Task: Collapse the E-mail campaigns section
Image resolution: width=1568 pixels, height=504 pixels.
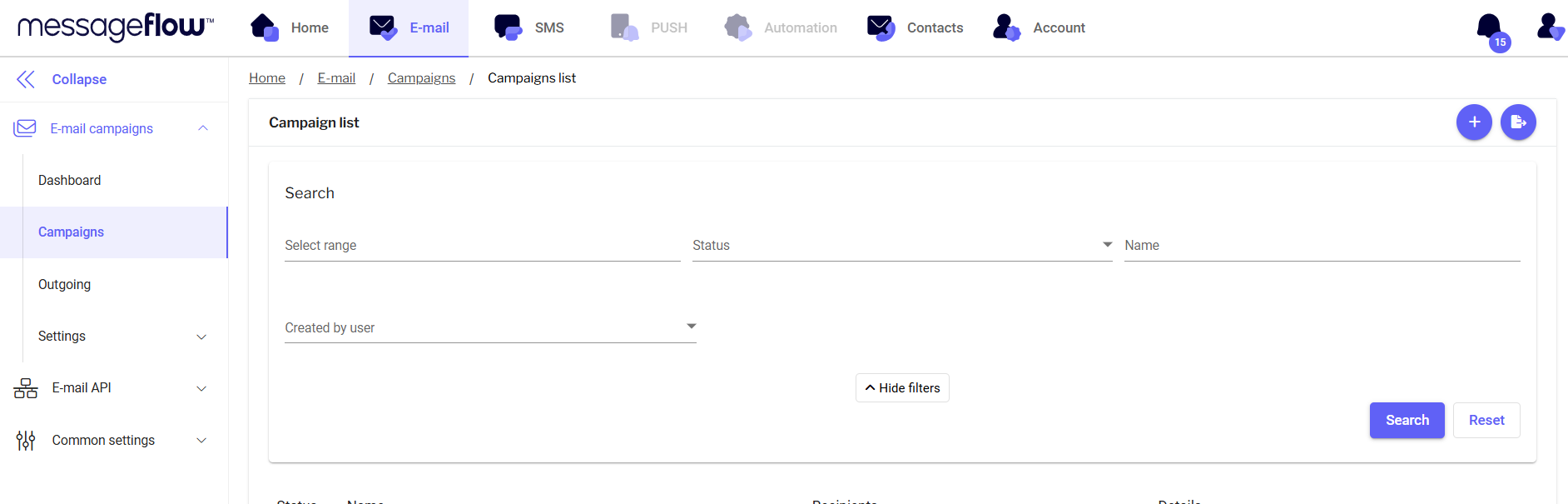Action: click(x=203, y=128)
